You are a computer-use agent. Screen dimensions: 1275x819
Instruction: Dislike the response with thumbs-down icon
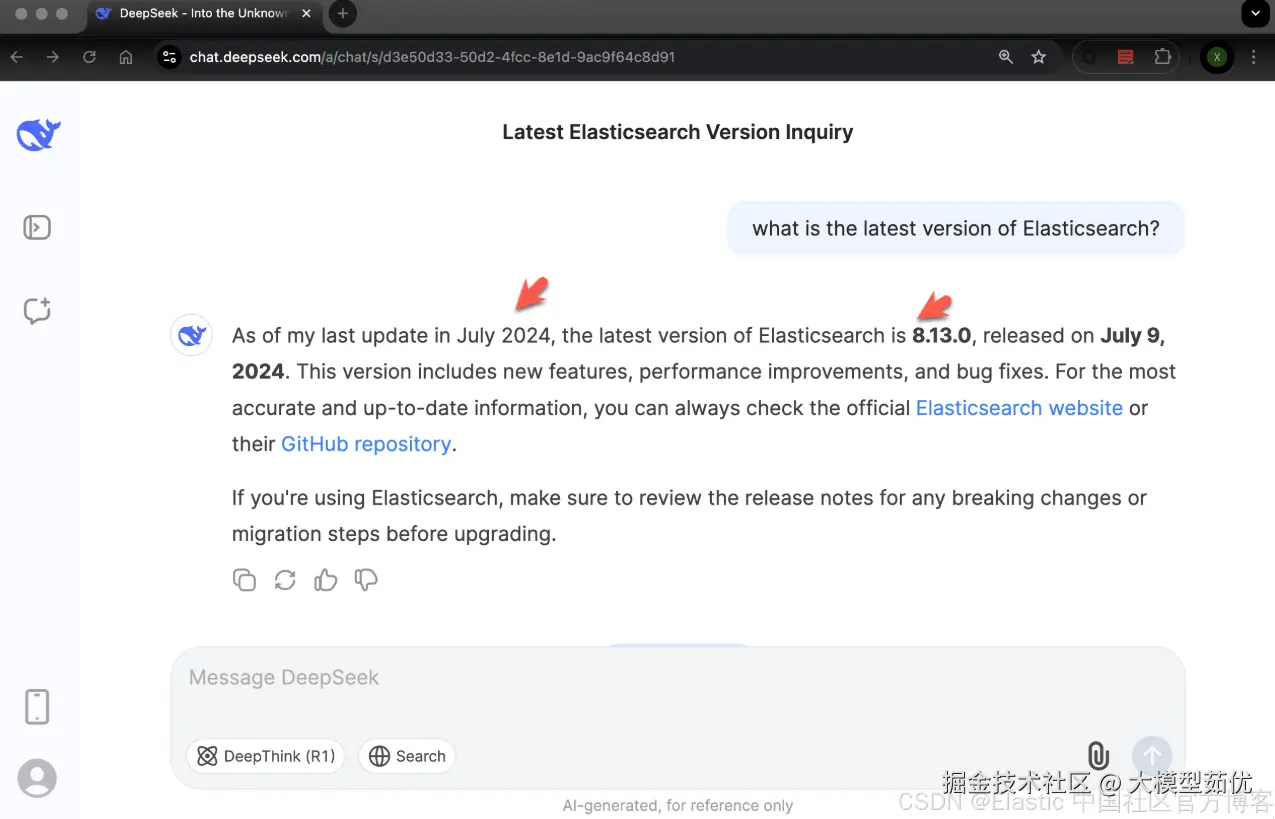(366, 580)
